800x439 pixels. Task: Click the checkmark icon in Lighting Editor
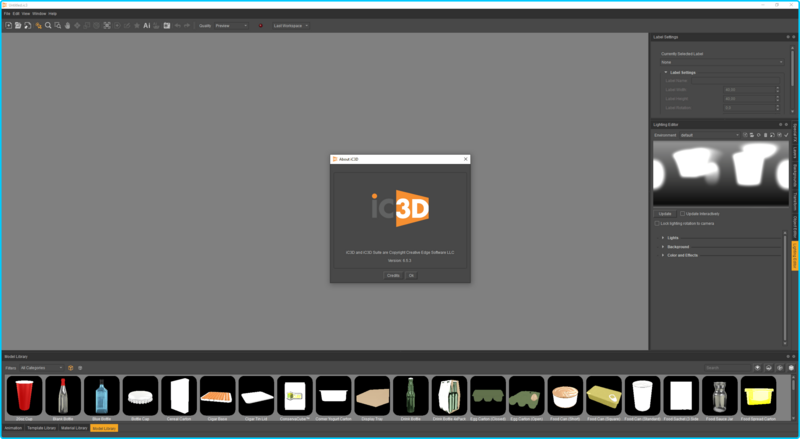point(786,135)
